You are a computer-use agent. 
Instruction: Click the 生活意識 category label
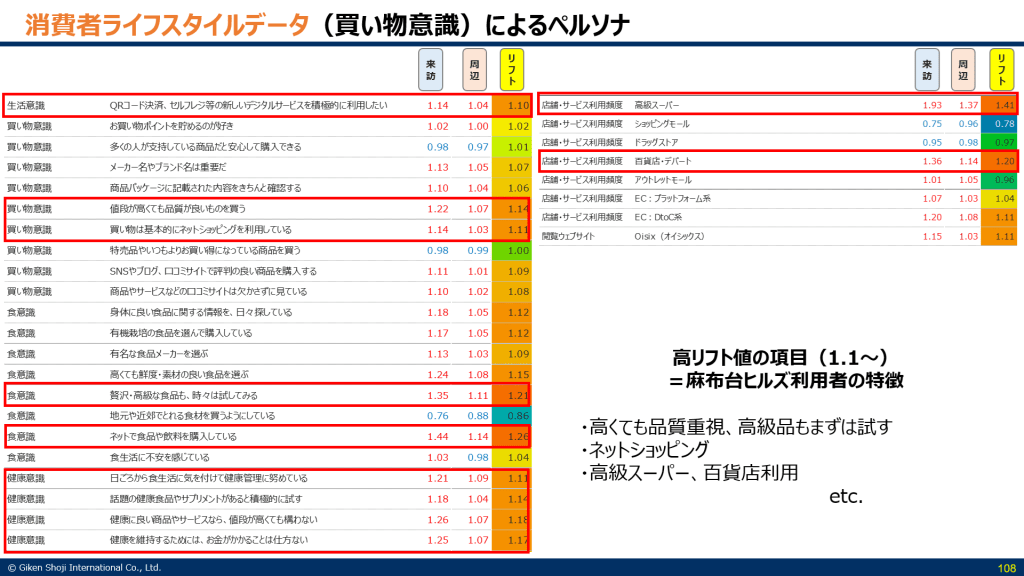click(26, 105)
